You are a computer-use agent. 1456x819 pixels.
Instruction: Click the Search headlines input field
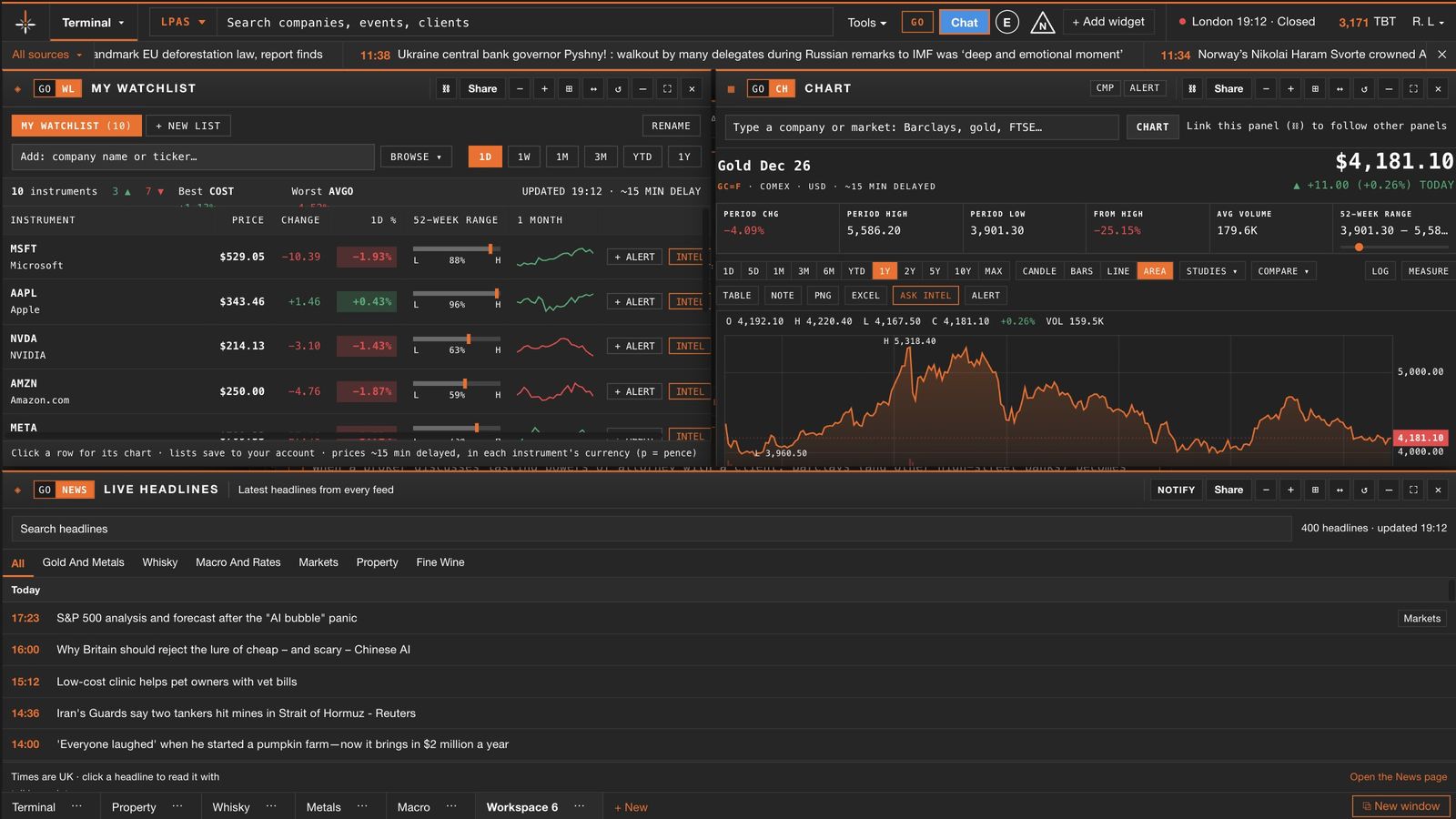tap(651, 529)
